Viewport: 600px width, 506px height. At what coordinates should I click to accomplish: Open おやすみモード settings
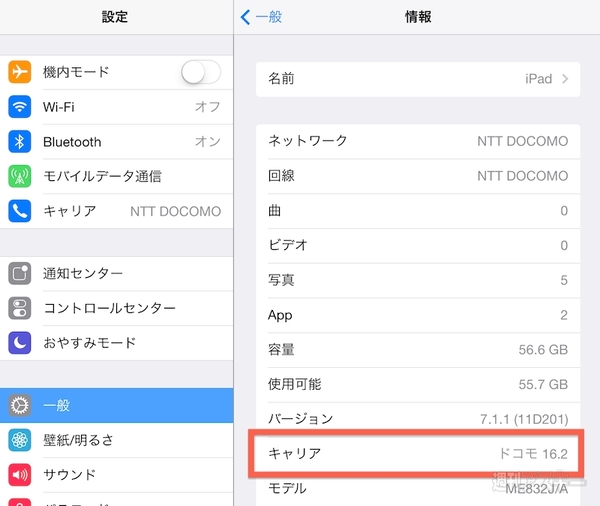116,343
